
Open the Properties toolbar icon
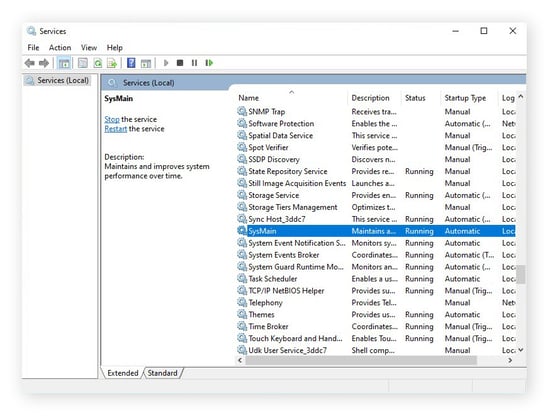tap(83, 63)
